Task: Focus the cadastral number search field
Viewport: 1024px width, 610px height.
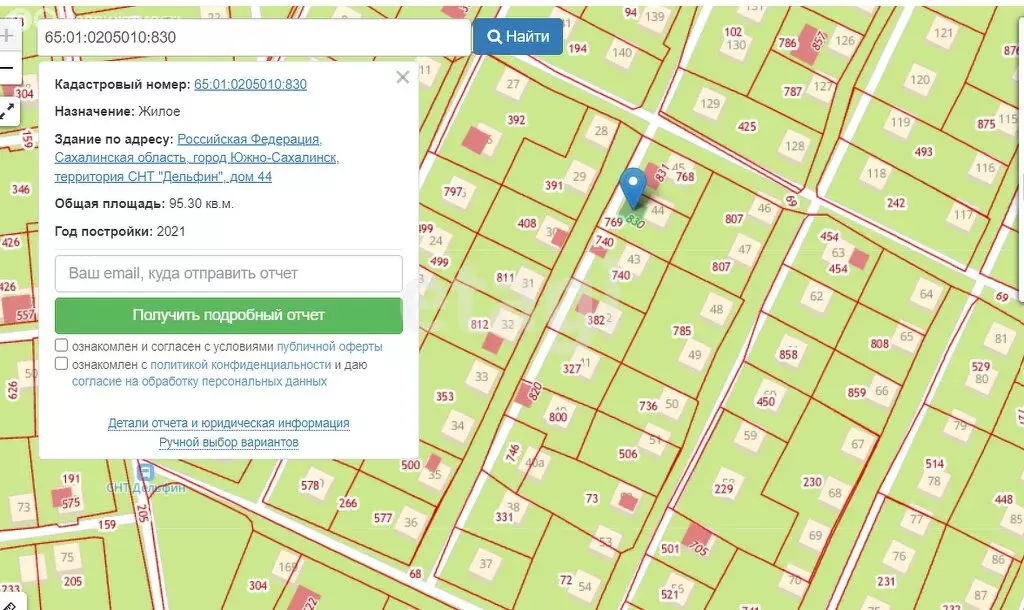Action: pyautogui.click(x=254, y=37)
